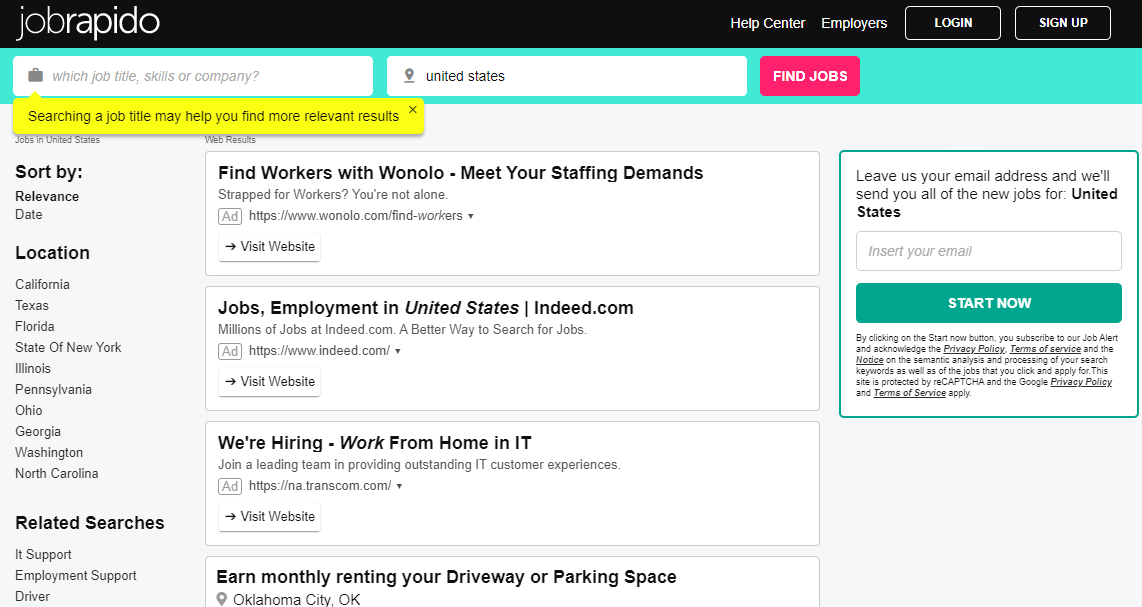The image size is (1142, 607).
Task: Click the START NOW button
Action: (988, 303)
